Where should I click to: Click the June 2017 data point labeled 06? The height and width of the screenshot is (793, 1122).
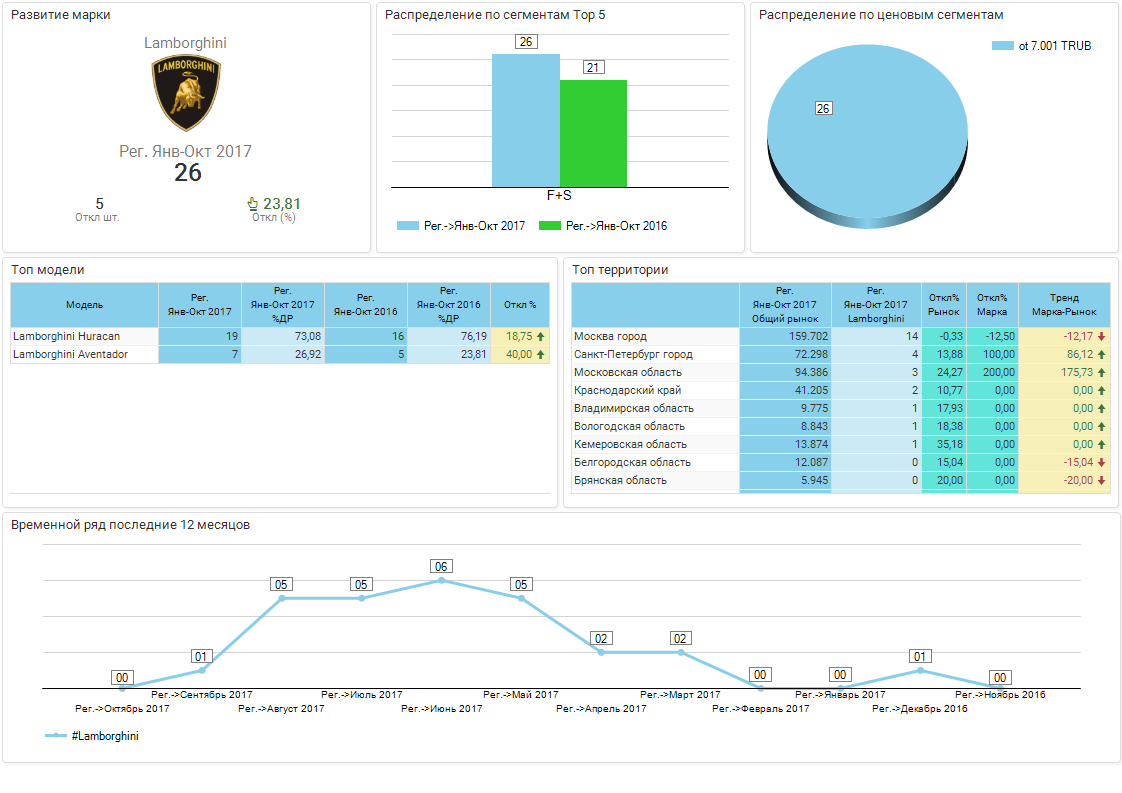click(442, 580)
